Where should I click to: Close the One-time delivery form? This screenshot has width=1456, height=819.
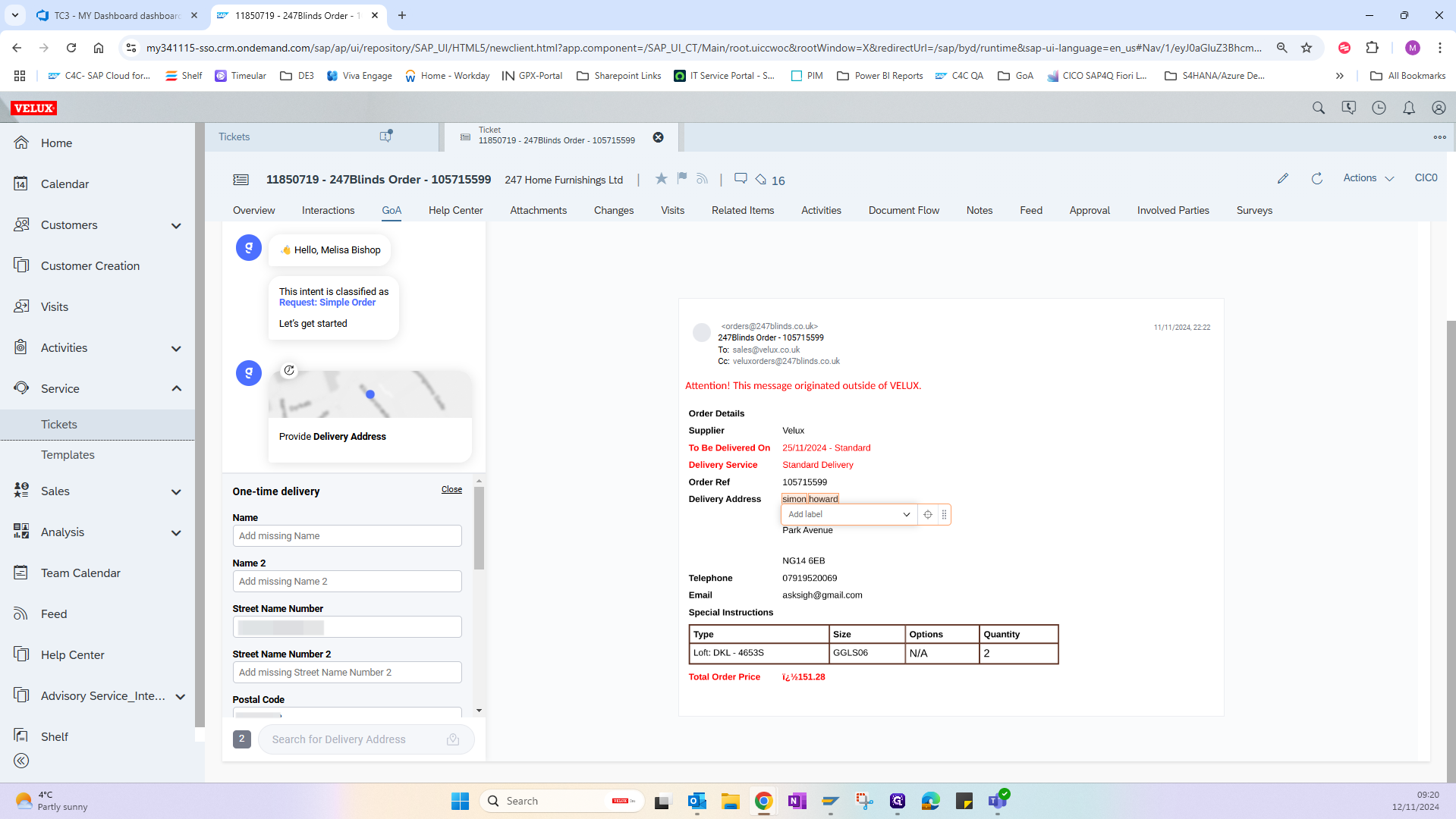coord(451,489)
